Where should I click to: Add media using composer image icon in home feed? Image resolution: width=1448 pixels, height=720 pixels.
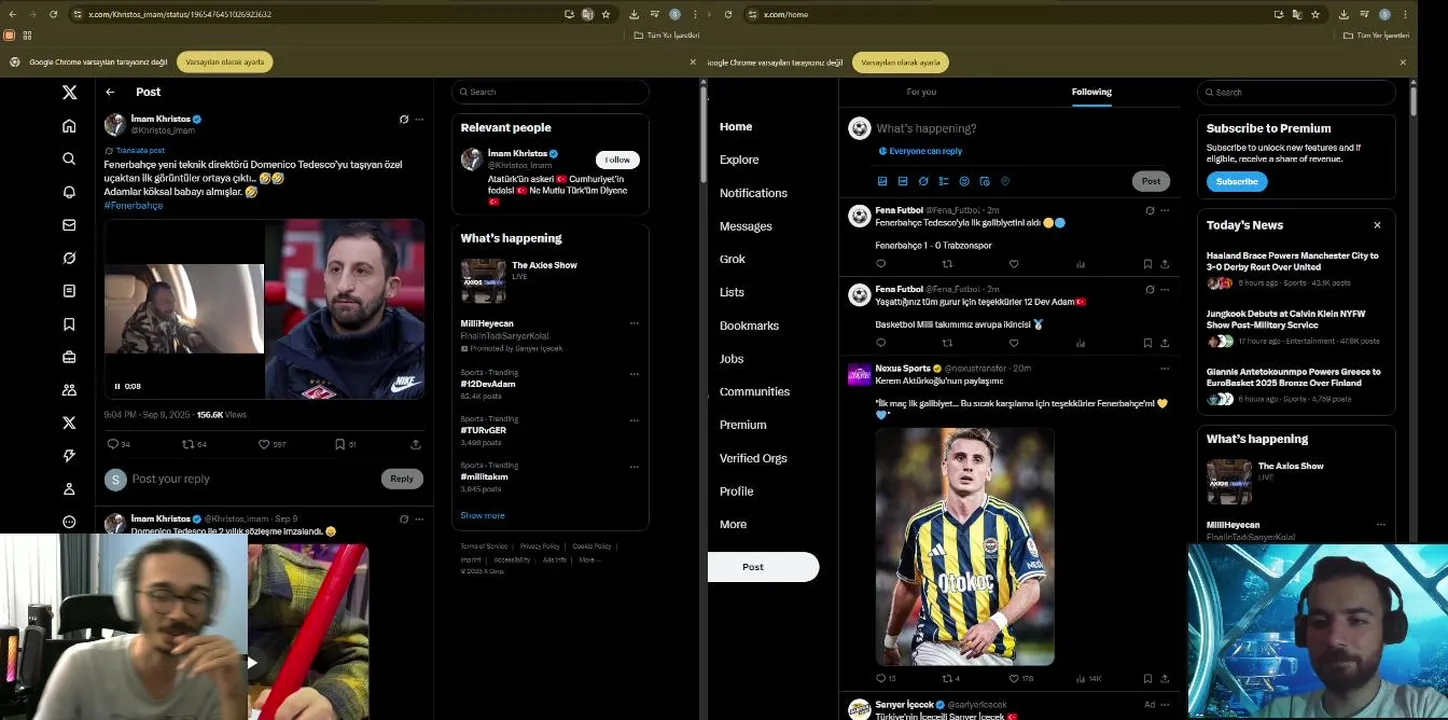click(882, 181)
